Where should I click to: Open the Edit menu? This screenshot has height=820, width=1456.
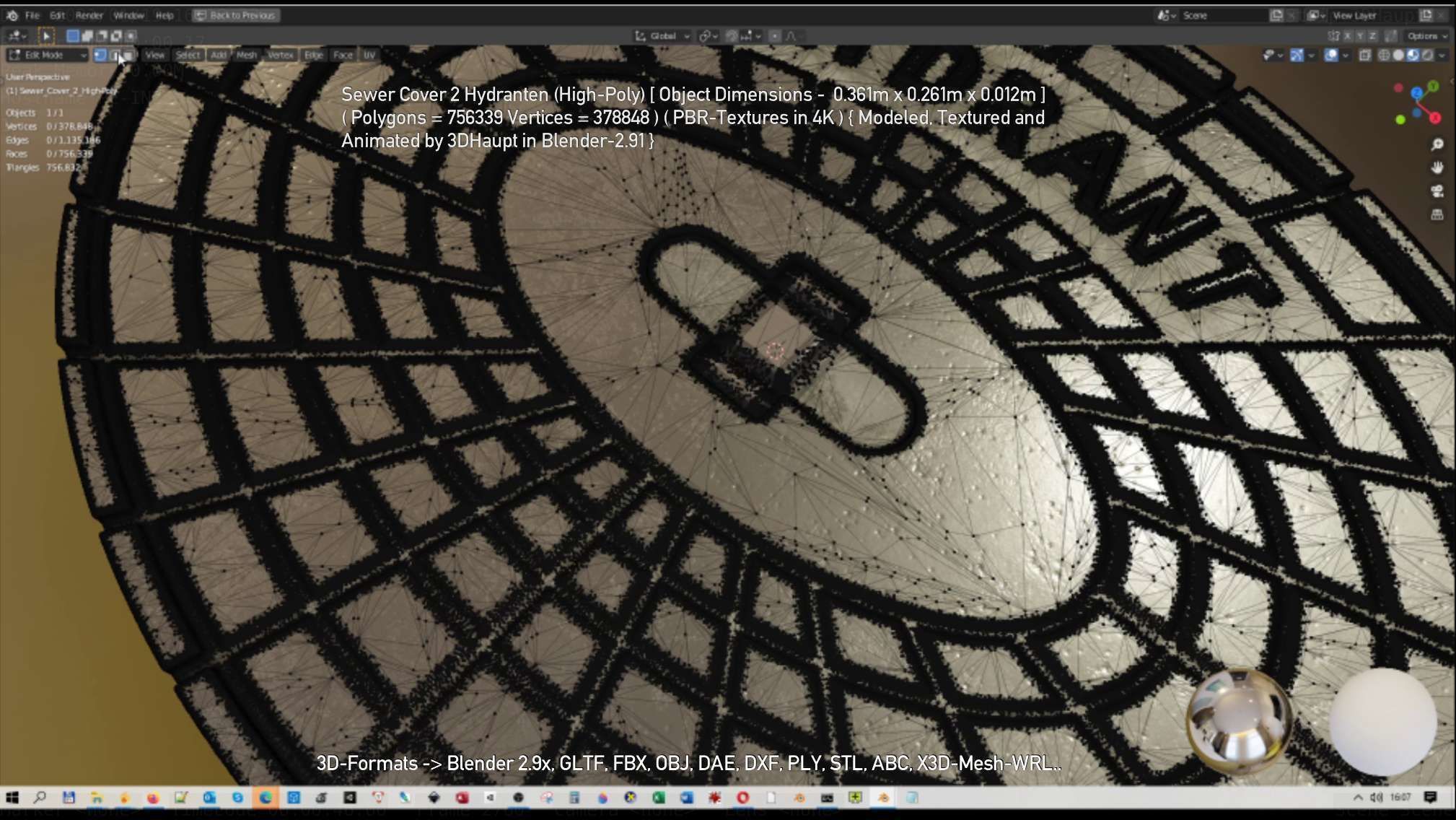[57, 15]
